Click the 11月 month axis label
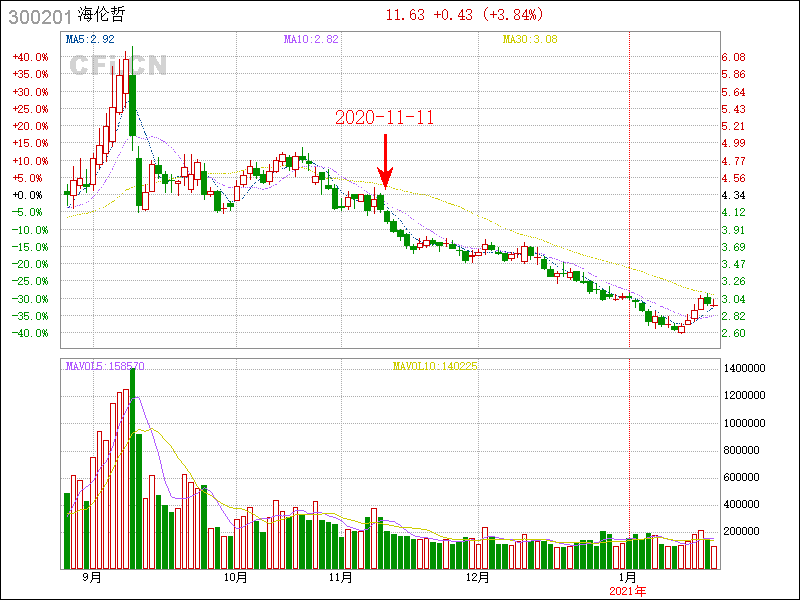 point(340,577)
